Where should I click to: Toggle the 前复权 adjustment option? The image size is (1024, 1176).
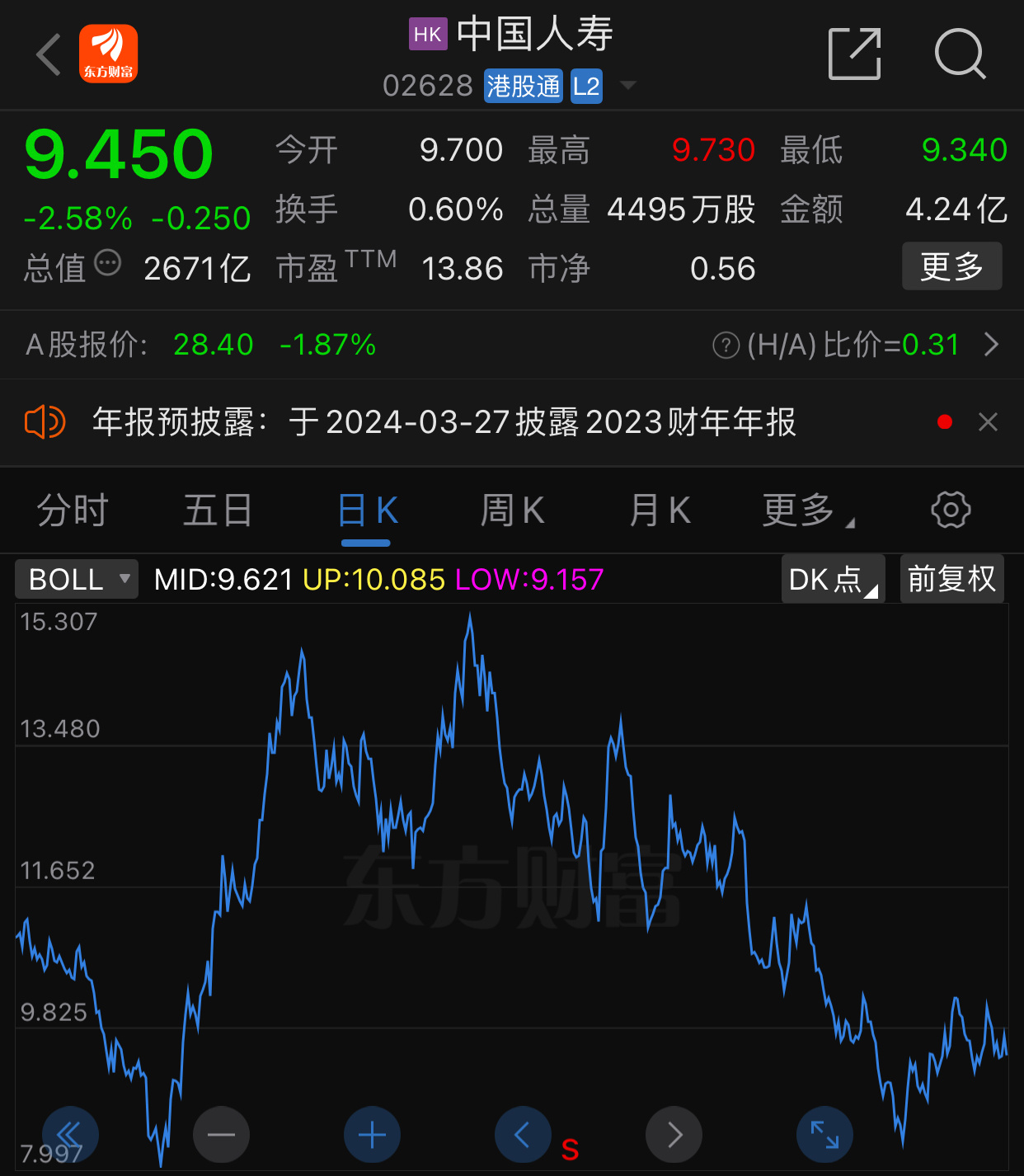click(951, 579)
